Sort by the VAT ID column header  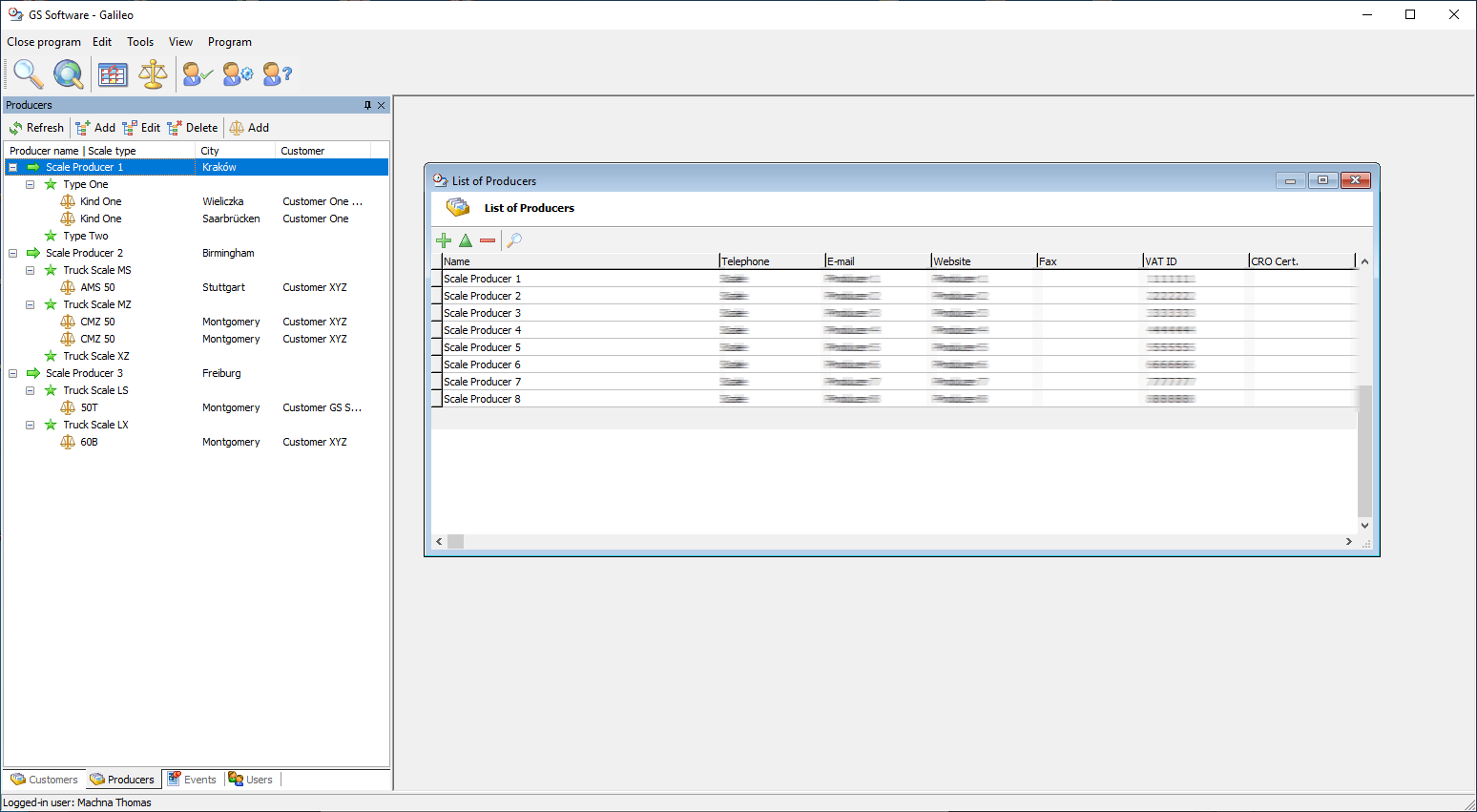pos(1194,261)
